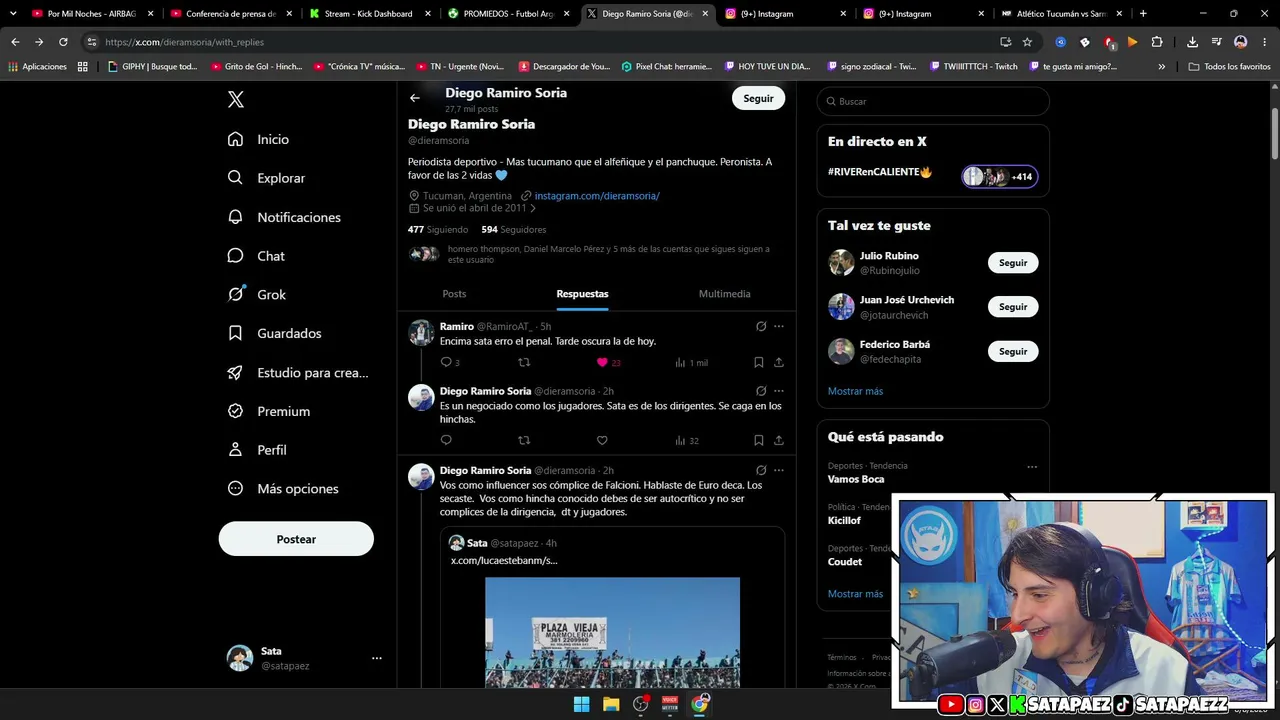
Task: Open Grok actions on 'Vos como influencer' tweet
Action: tap(761, 470)
